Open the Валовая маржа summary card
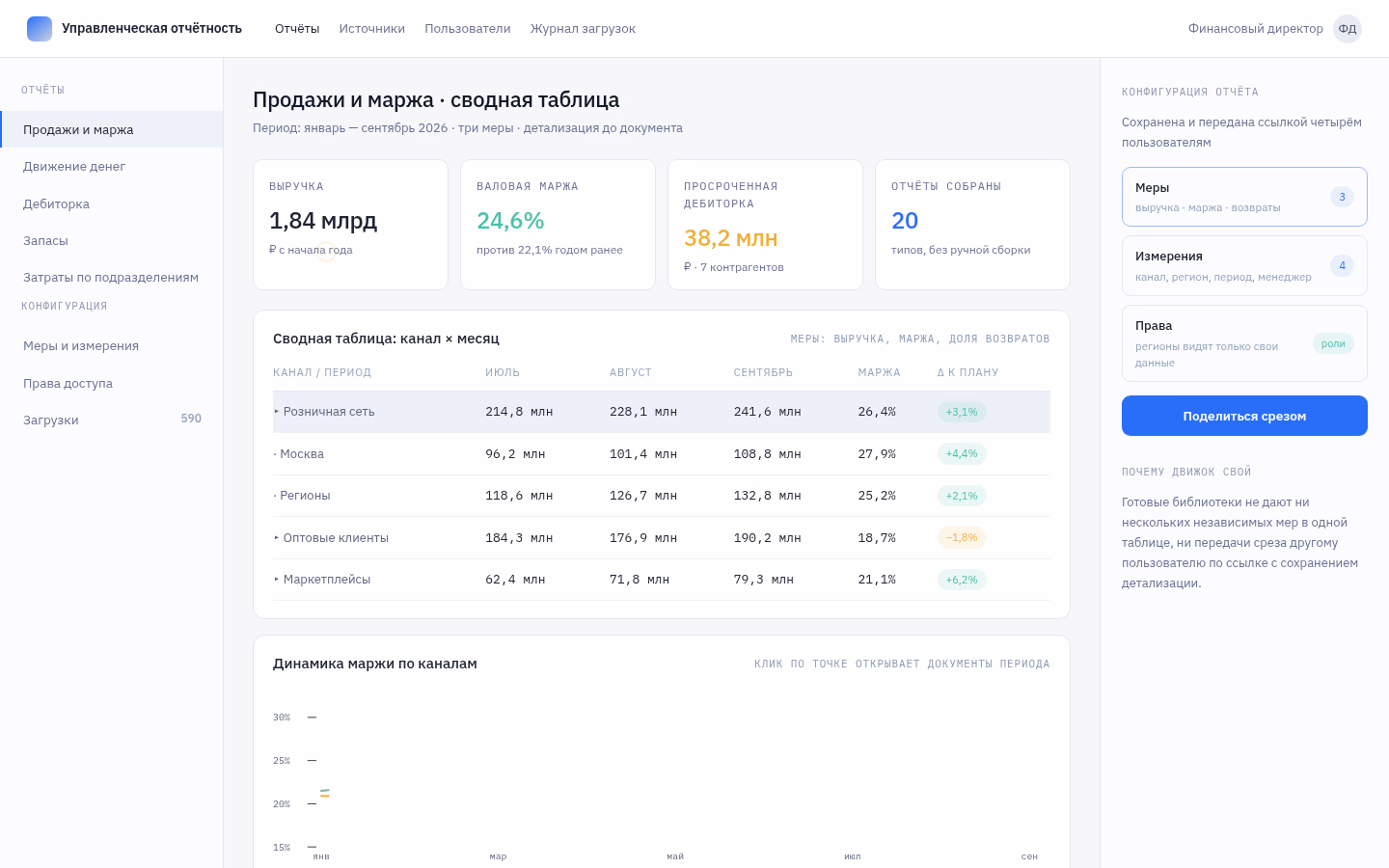 tap(558, 225)
